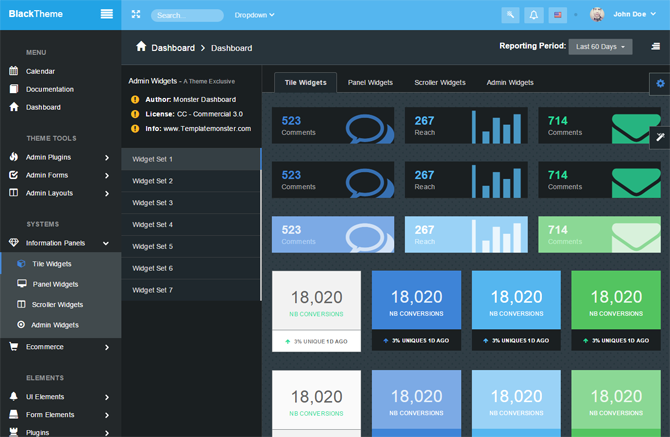Click the Admin Layouts columns icon
The image size is (670, 437).
14,193
